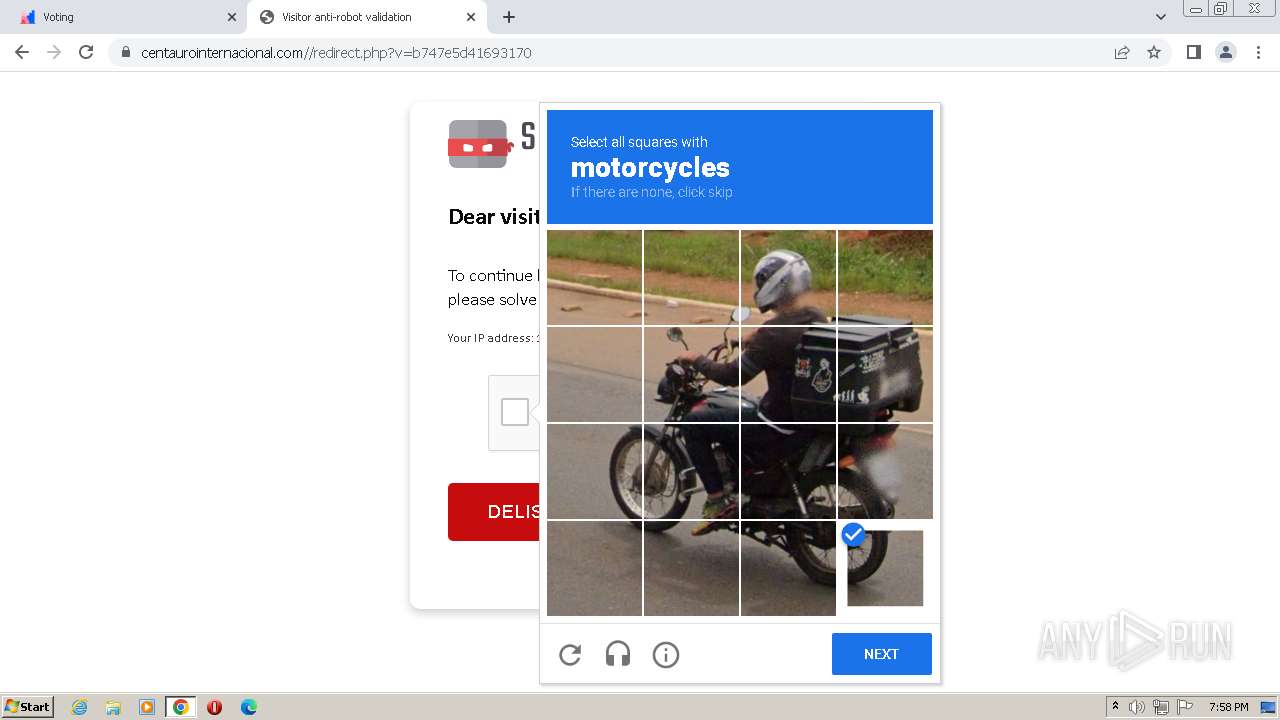Select the top-left grass and curb tile

[x=594, y=277]
